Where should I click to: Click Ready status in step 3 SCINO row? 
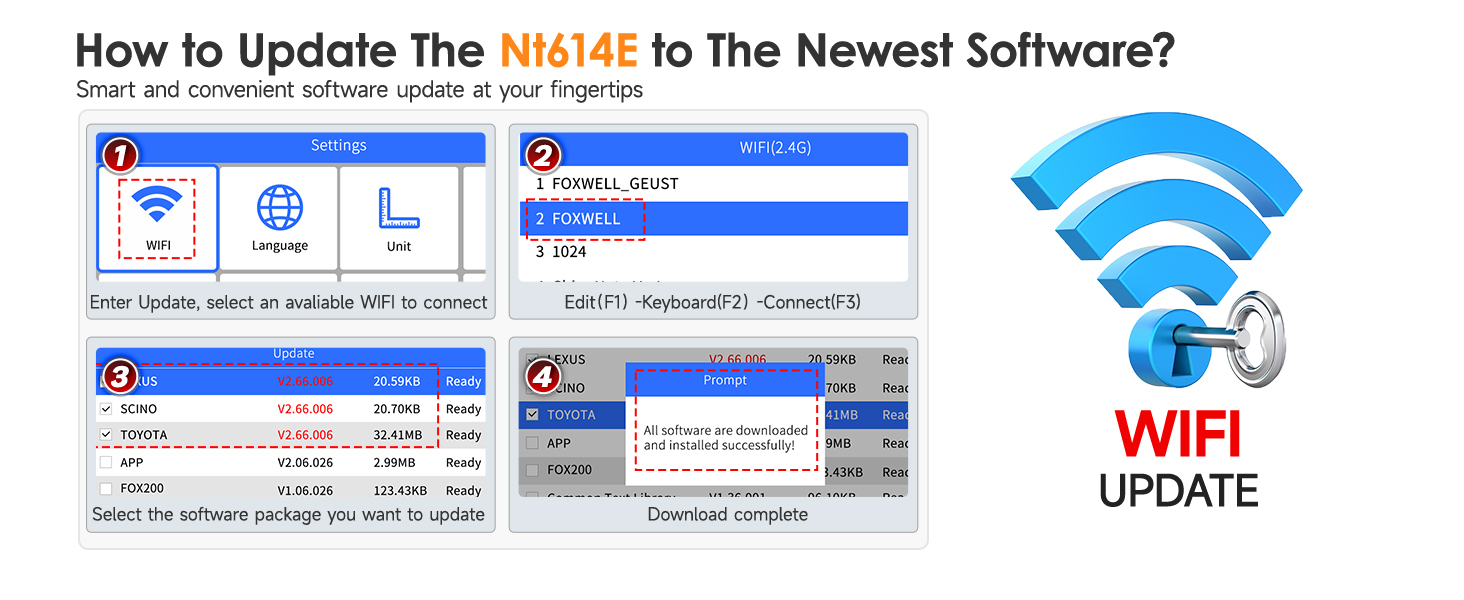(464, 409)
